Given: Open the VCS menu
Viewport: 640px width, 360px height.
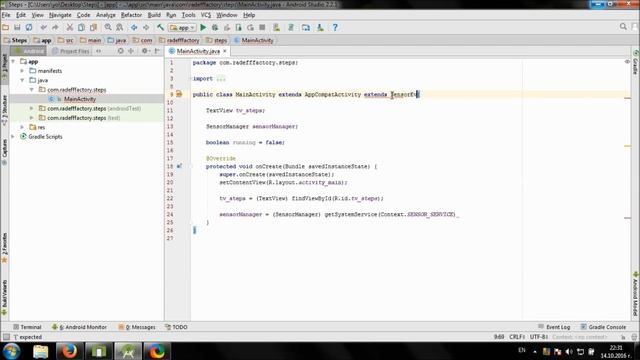Looking at the screenshot, I should coord(206,15).
